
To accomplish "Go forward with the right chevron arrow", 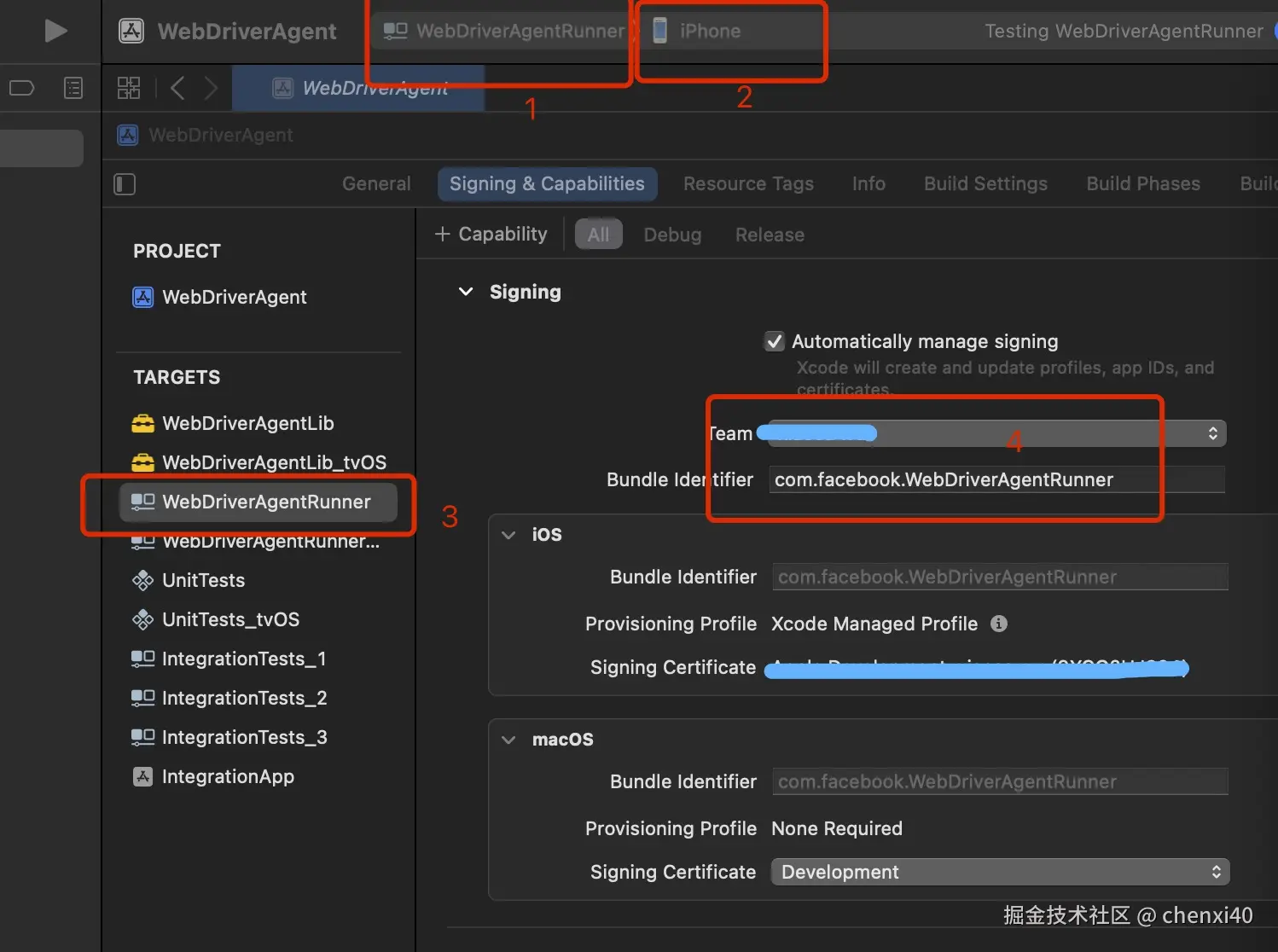I will tap(211, 88).
